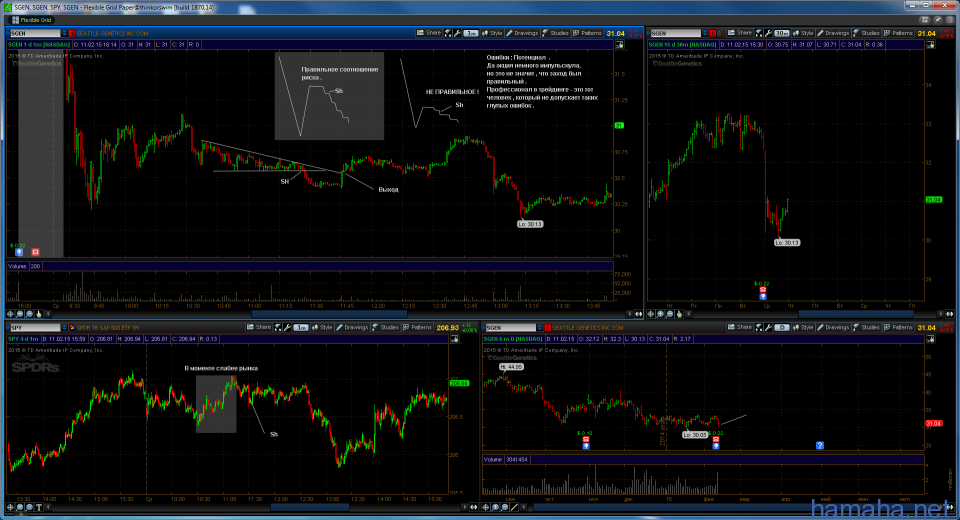The image size is (960, 520).
Task: Click zoom out icon below SPY chart
Action: (29, 507)
